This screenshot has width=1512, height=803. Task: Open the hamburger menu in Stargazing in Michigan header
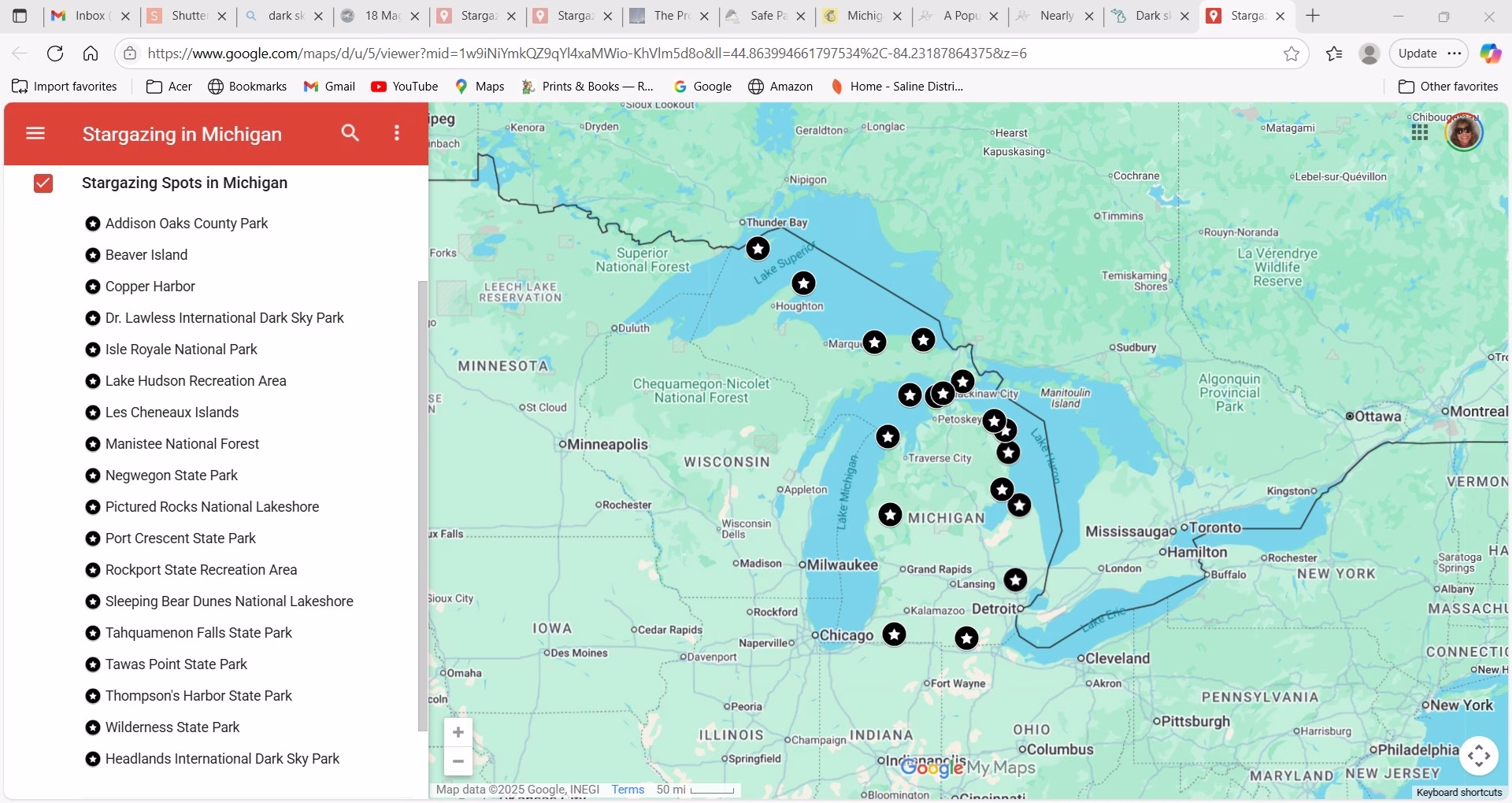coord(35,133)
